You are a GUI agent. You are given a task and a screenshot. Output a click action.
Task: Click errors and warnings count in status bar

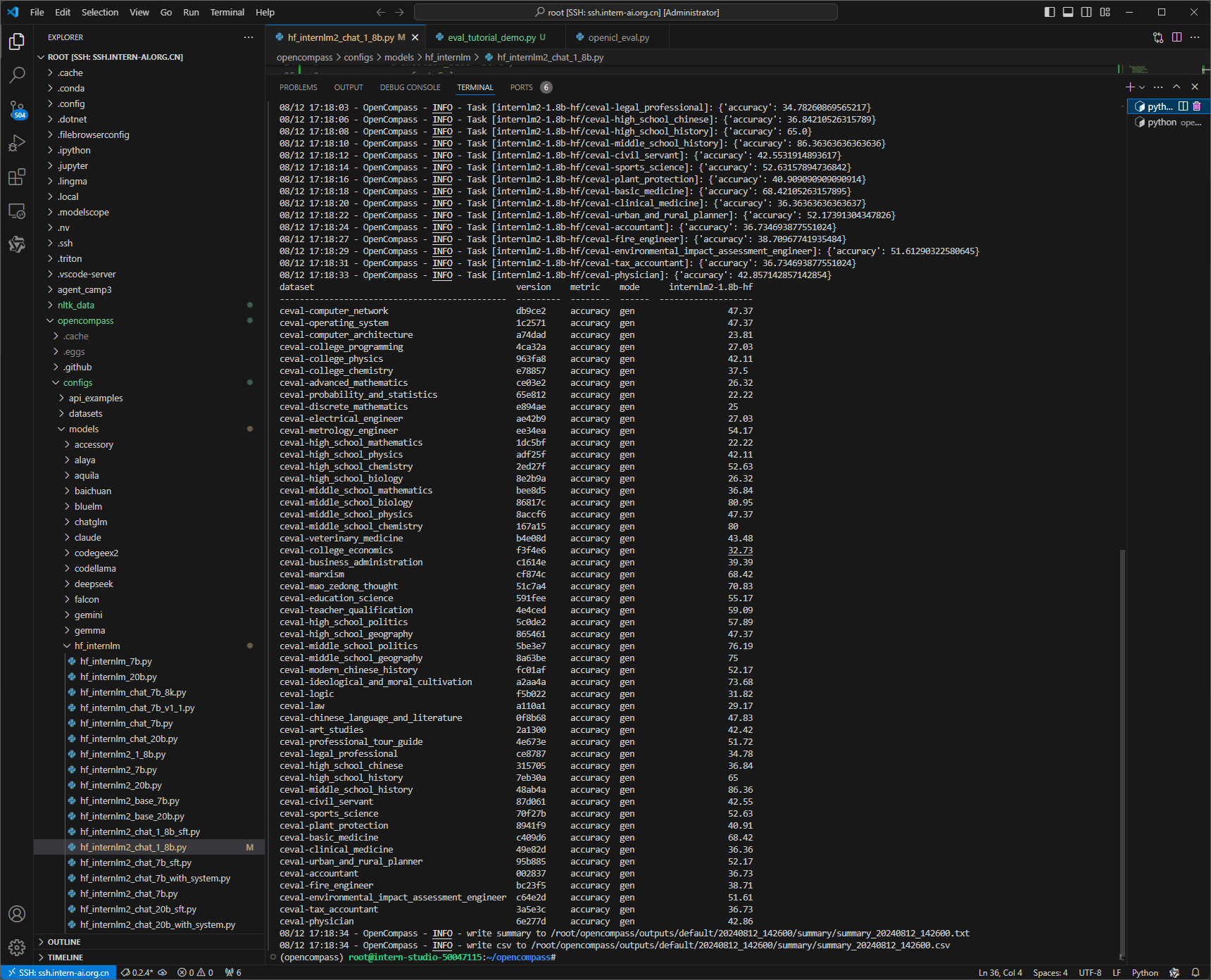[x=195, y=973]
